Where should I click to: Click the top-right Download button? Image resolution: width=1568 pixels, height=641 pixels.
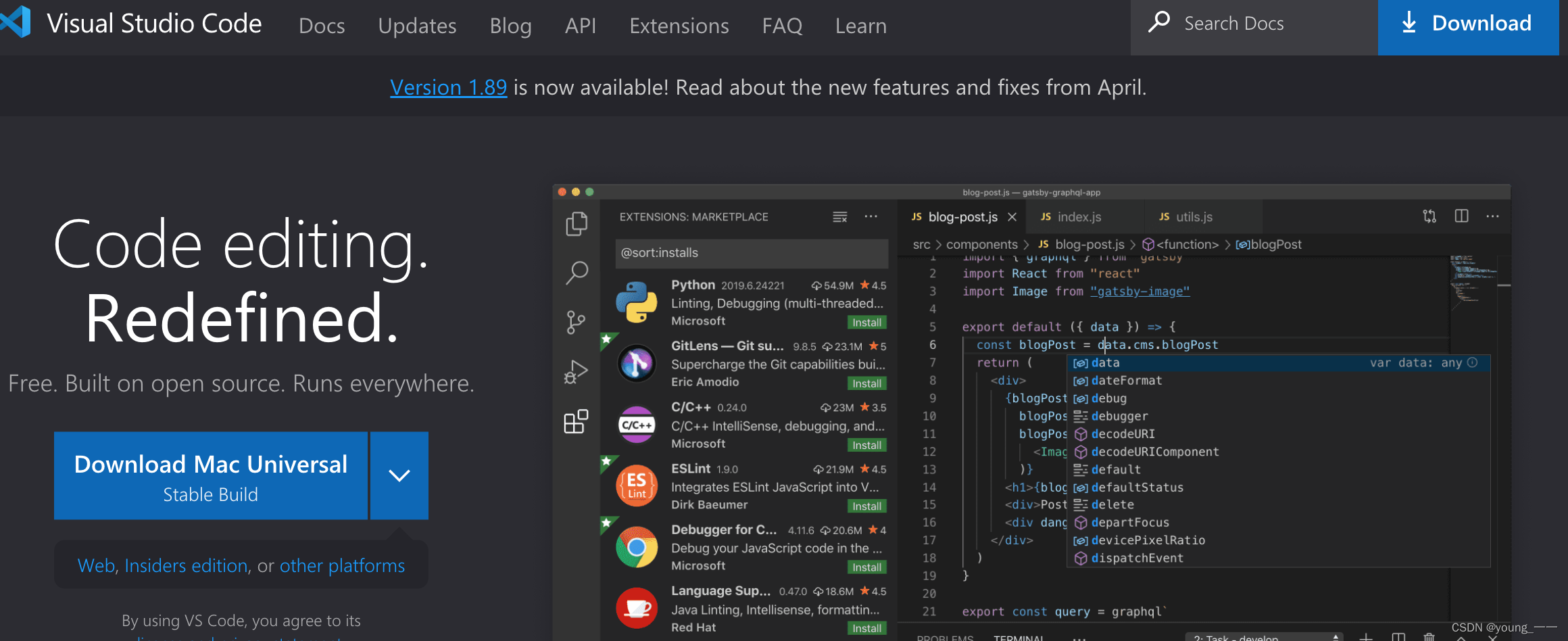[1468, 27]
